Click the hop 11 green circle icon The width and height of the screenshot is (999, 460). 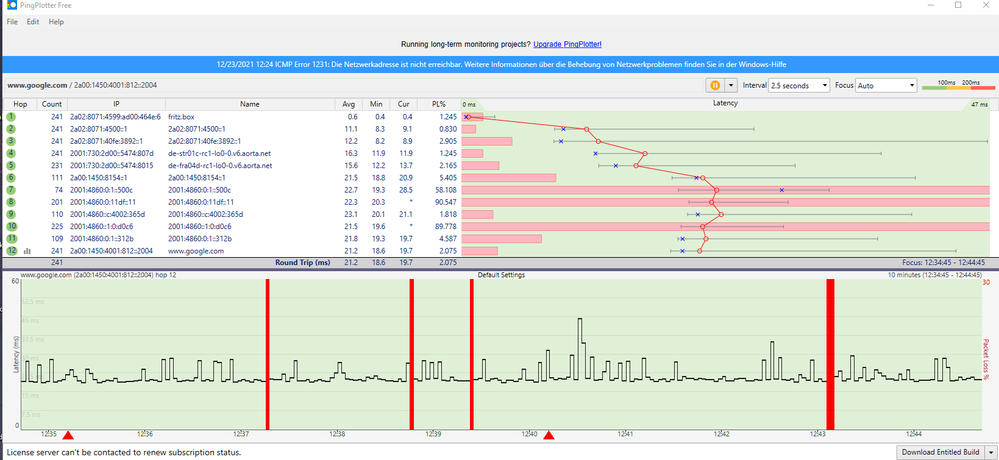pyautogui.click(x=11, y=238)
